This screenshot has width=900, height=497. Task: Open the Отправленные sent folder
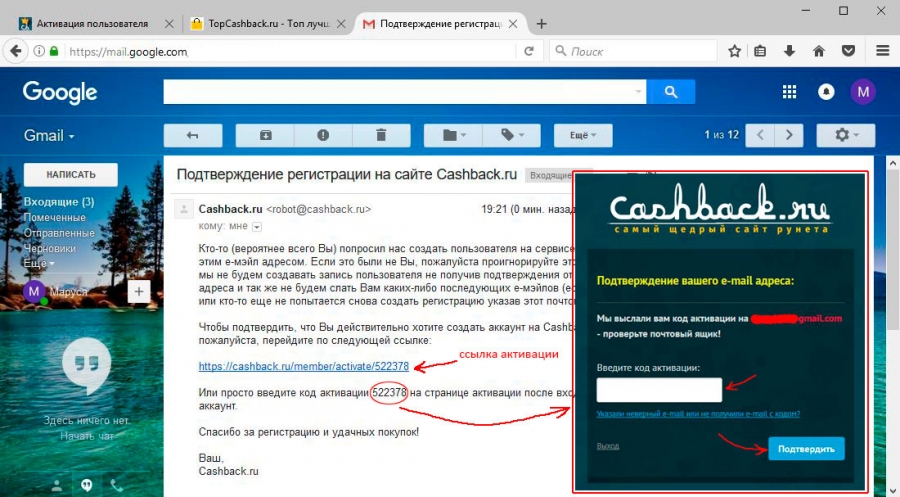click(x=59, y=233)
